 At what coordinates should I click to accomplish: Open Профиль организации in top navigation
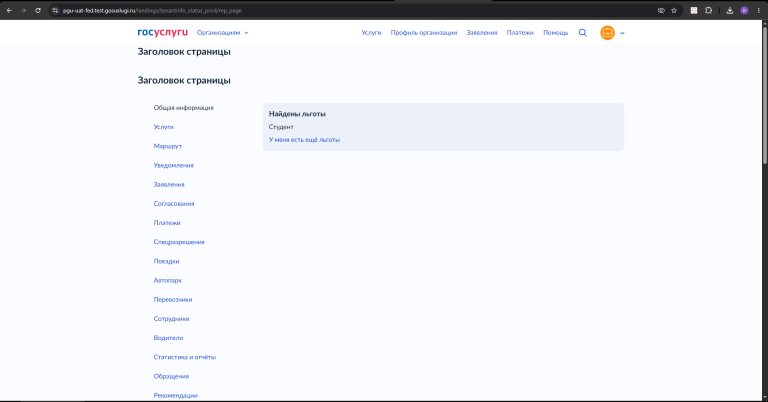coord(424,33)
